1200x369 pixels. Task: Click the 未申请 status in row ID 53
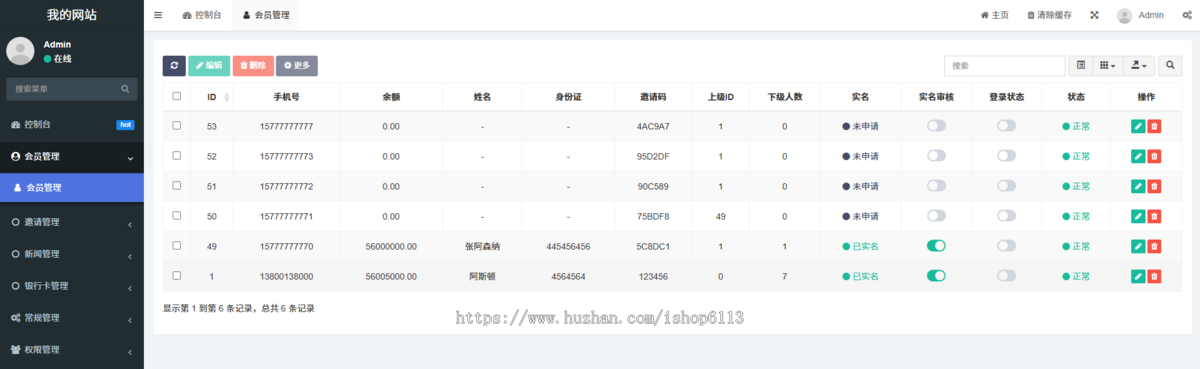click(x=861, y=126)
